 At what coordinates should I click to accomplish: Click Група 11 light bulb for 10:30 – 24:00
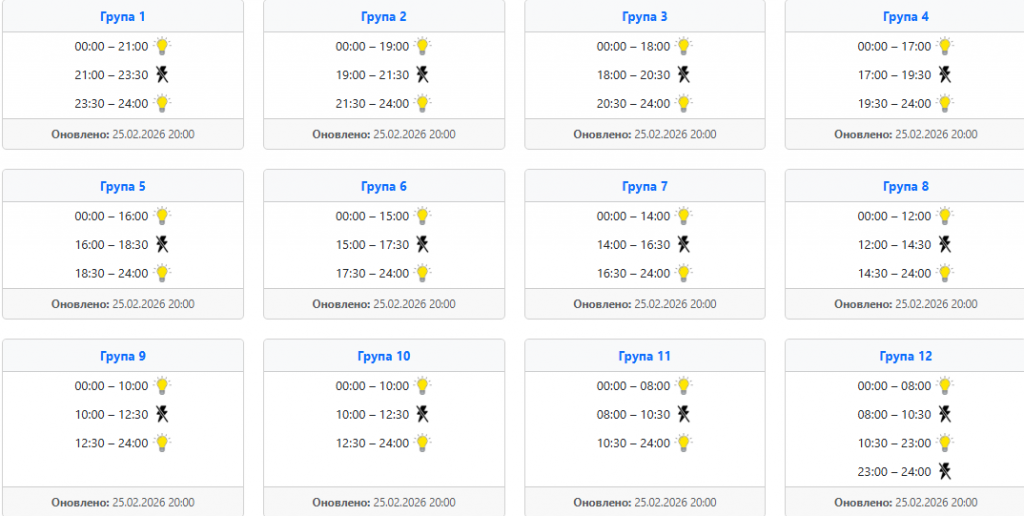pyautogui.click(x=684, y=443)
